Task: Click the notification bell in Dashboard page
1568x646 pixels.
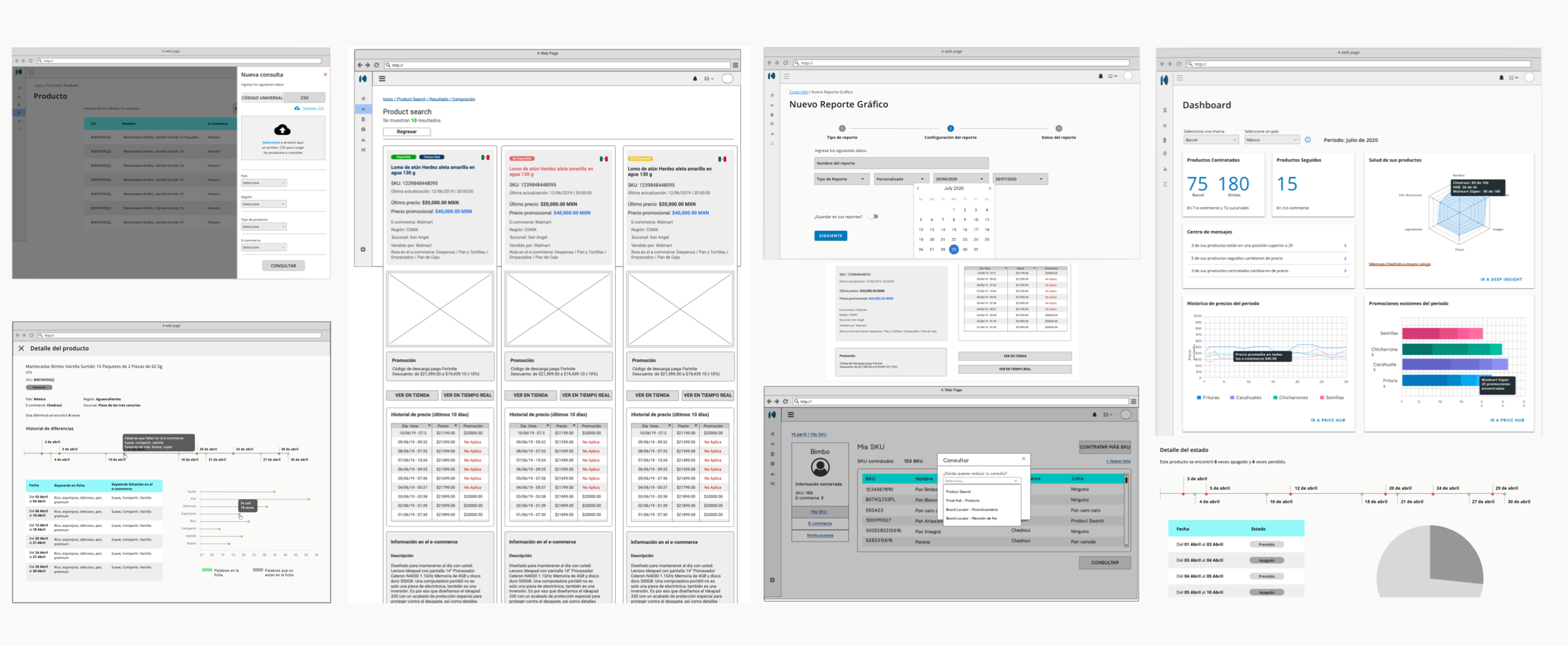Action: coord(1501,78)
